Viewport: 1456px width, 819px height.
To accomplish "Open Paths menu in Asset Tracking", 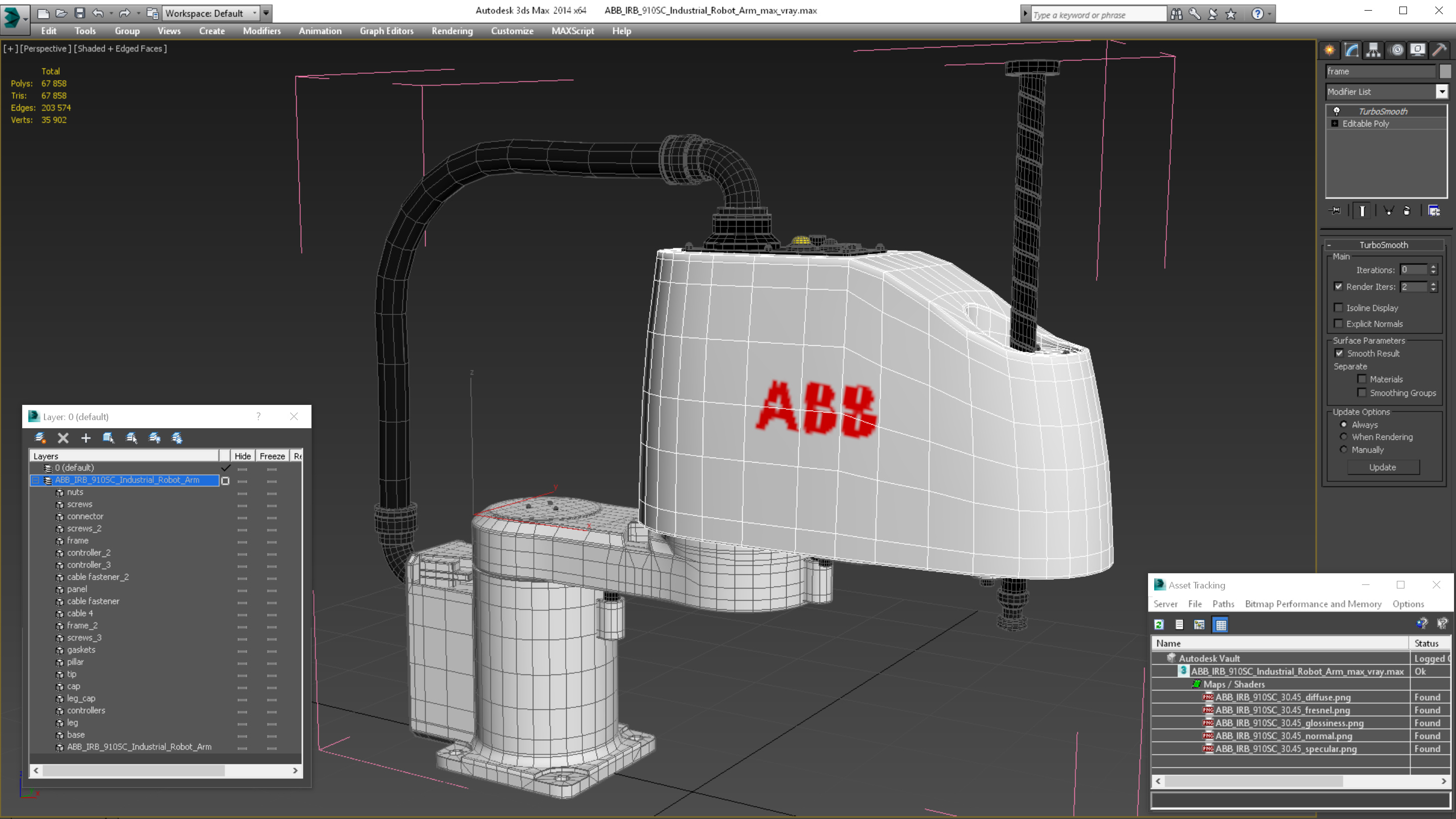I will tap(1223, 604).
